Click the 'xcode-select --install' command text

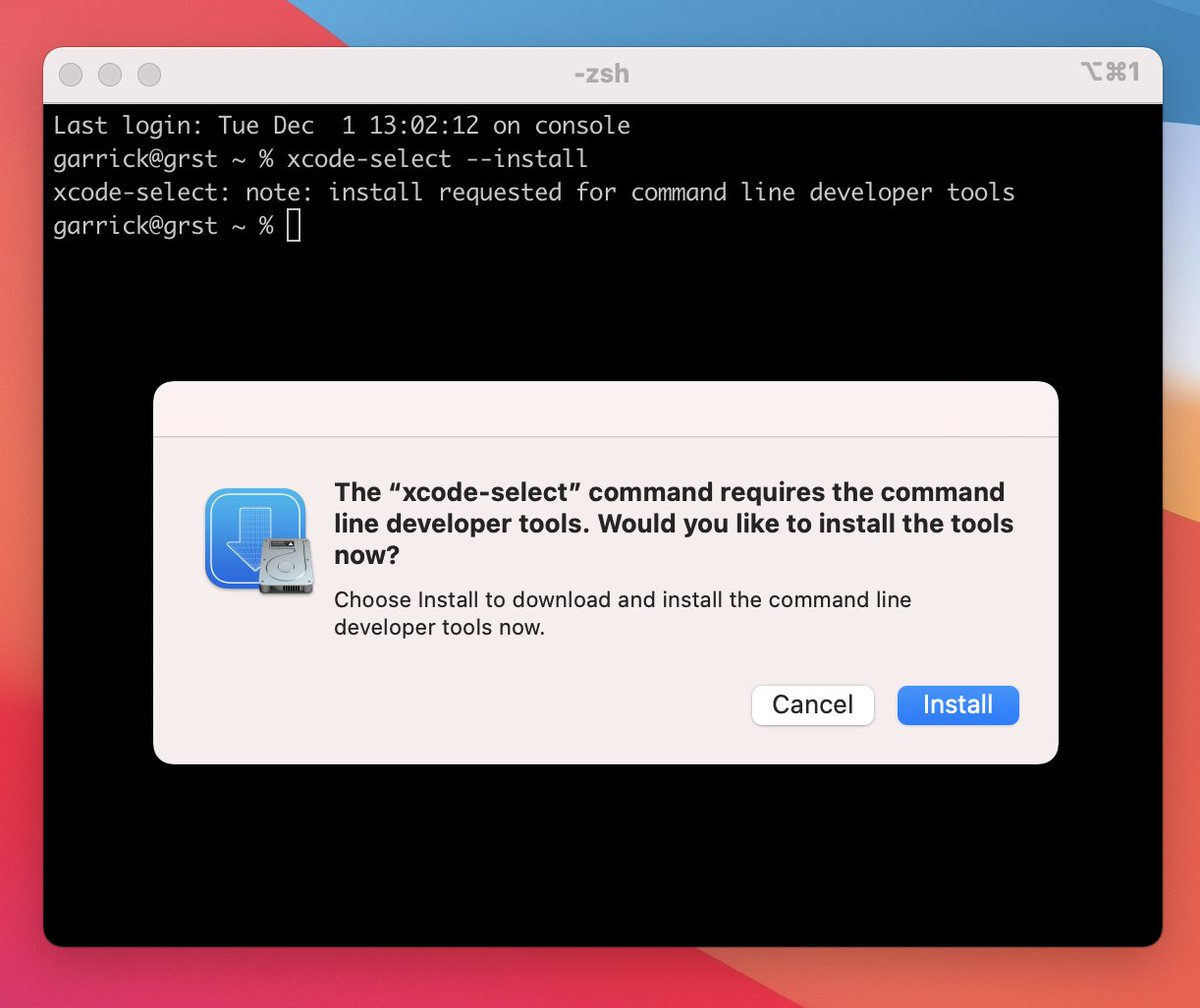tap(437, 159)
